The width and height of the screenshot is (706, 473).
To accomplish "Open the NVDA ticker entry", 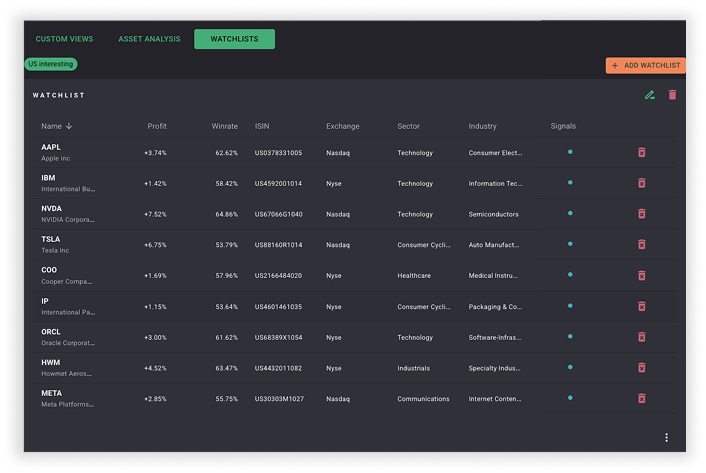I will coord(51,208).
